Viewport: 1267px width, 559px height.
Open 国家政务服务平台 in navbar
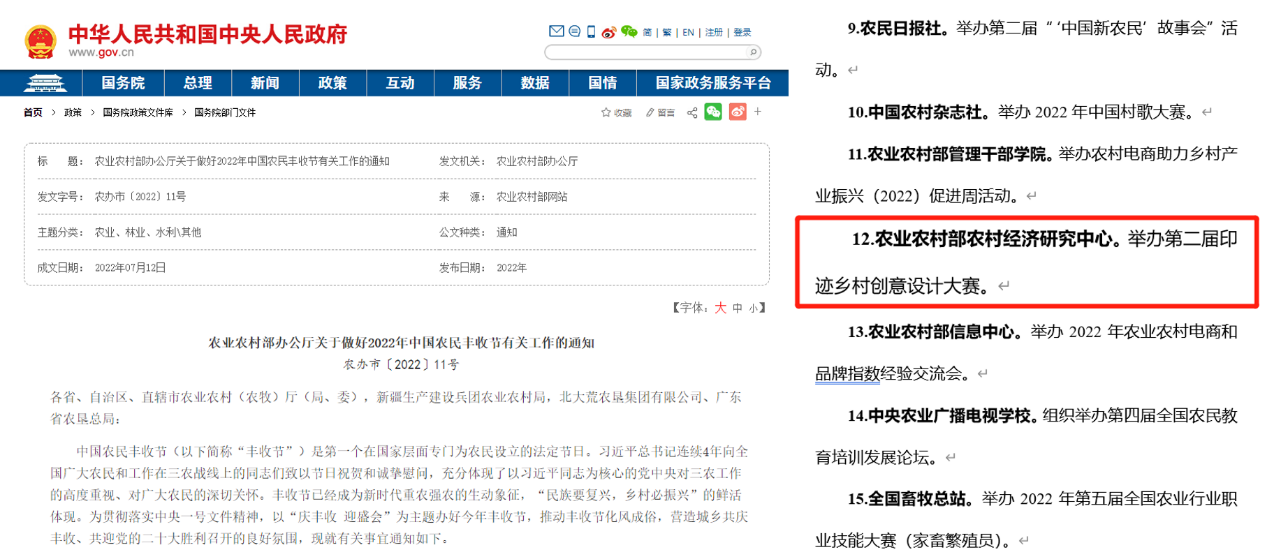pos(713,83)
